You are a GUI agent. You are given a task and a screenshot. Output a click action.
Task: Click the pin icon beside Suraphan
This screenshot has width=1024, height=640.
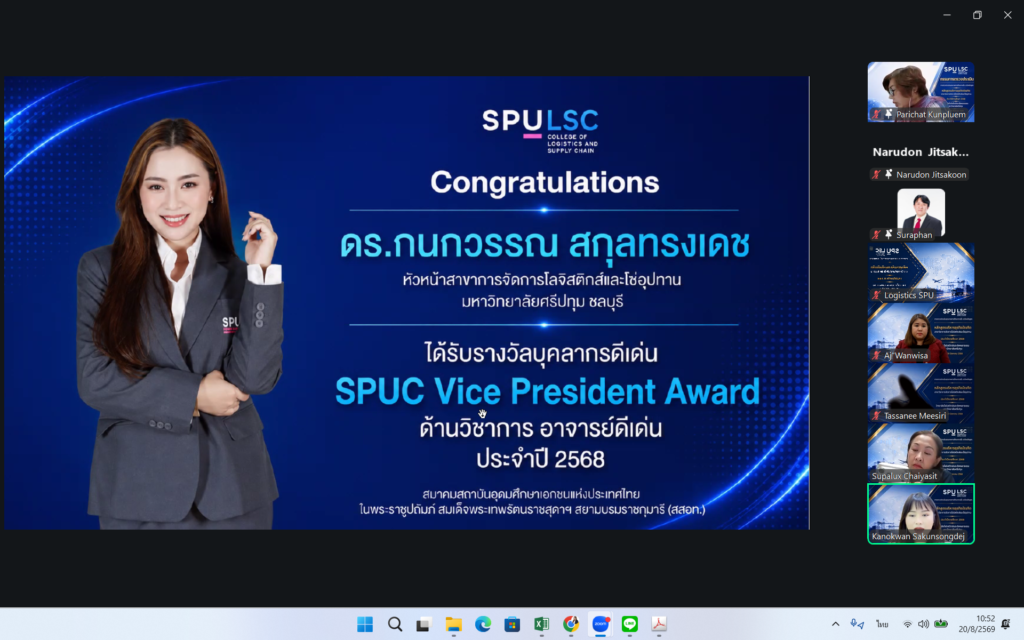pyautogui.click(x=889, y=234)
